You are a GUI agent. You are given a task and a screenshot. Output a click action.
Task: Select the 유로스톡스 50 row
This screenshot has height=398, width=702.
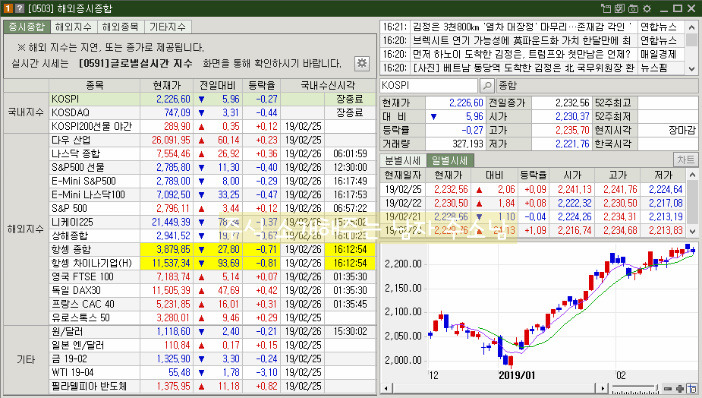(212, 318)
